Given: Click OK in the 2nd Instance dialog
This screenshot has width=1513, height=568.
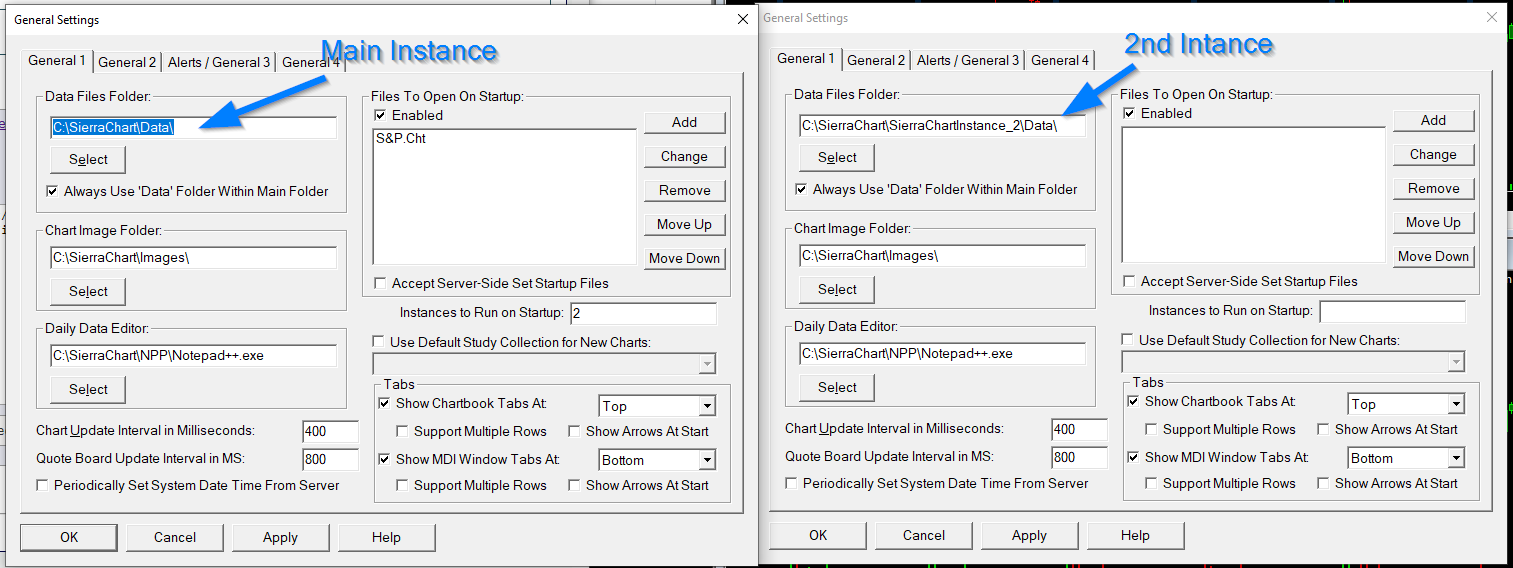Looking at the screenshot, I should (818, 535).
